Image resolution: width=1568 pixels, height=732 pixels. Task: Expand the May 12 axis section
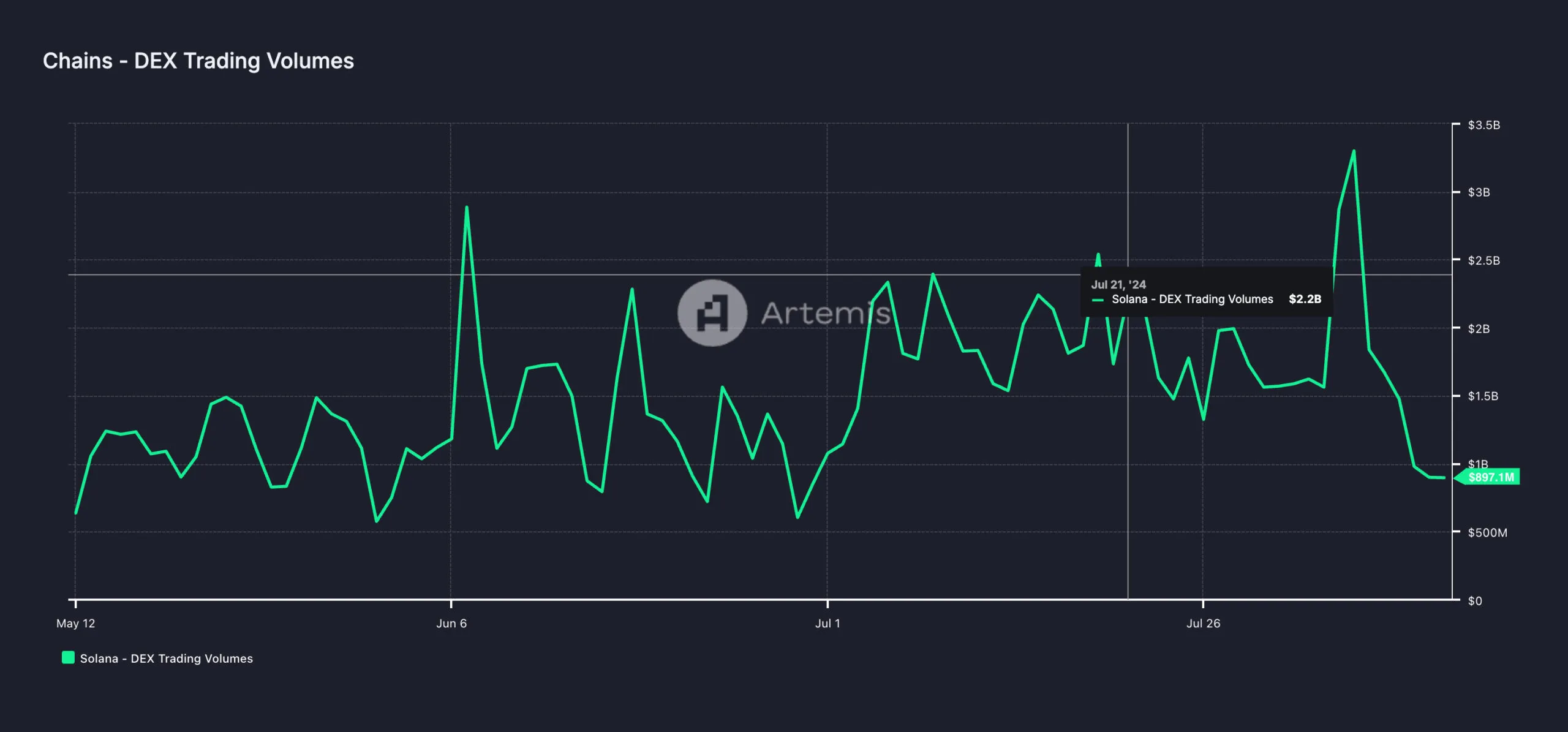point(78,624)
